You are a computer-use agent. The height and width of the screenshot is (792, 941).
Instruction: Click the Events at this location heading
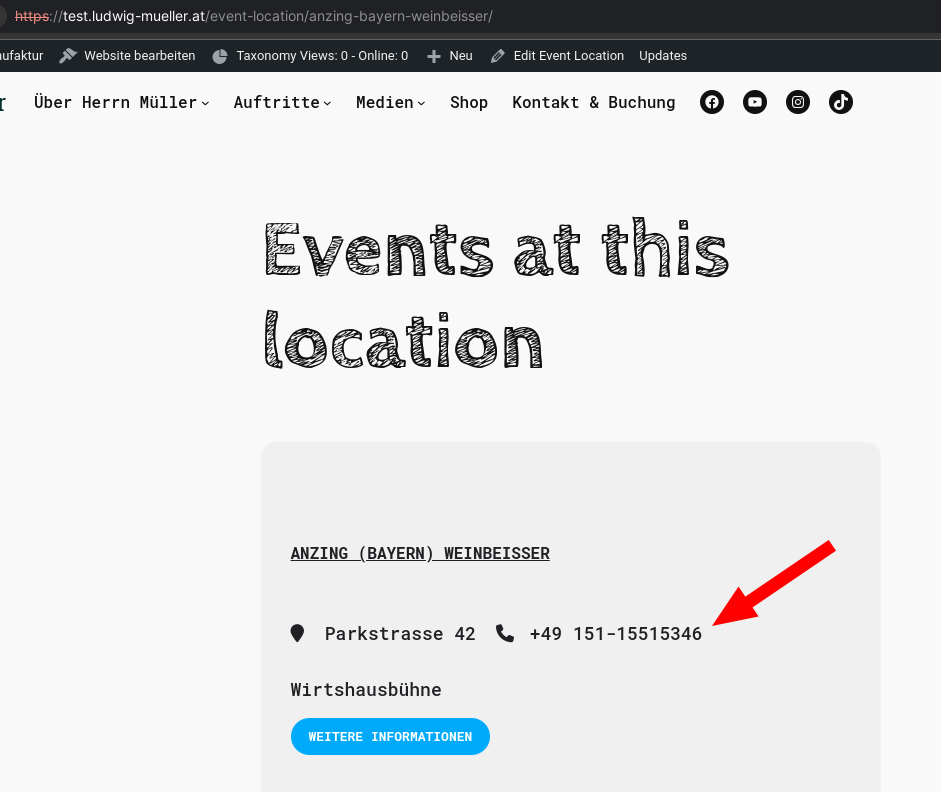tap(496, 294)
